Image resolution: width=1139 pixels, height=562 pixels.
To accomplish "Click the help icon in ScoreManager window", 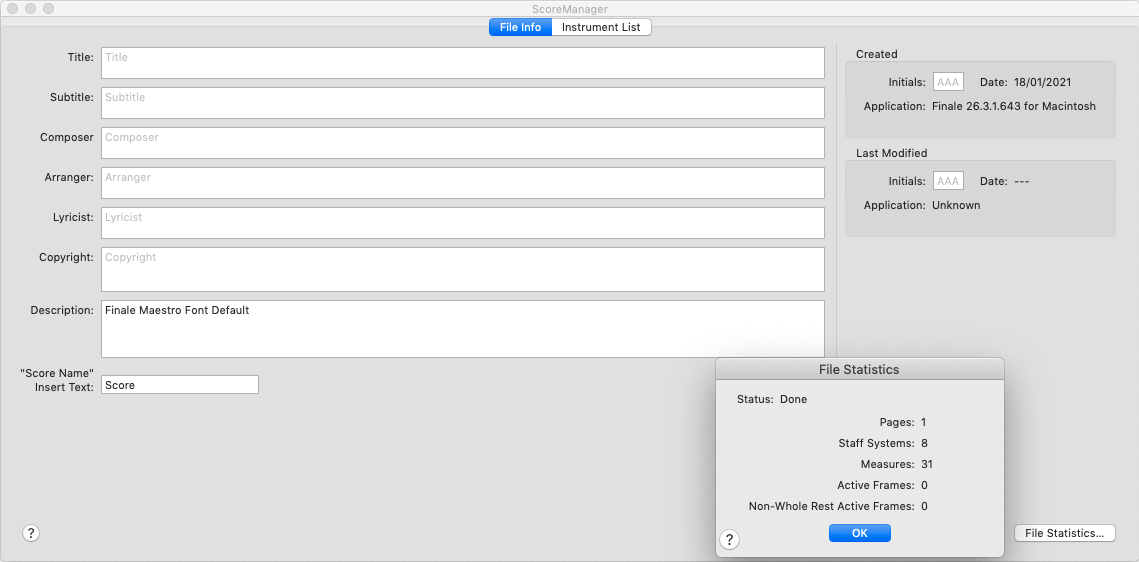I will [31, 533].
